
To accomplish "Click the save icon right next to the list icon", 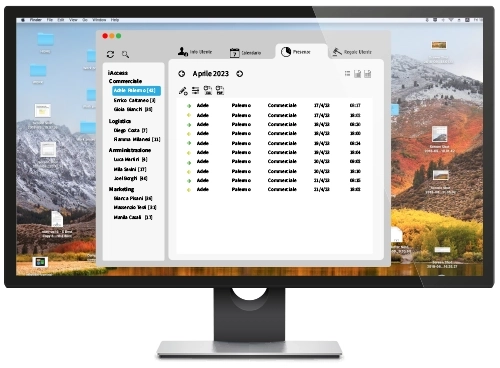I will (x=357, y=74).
